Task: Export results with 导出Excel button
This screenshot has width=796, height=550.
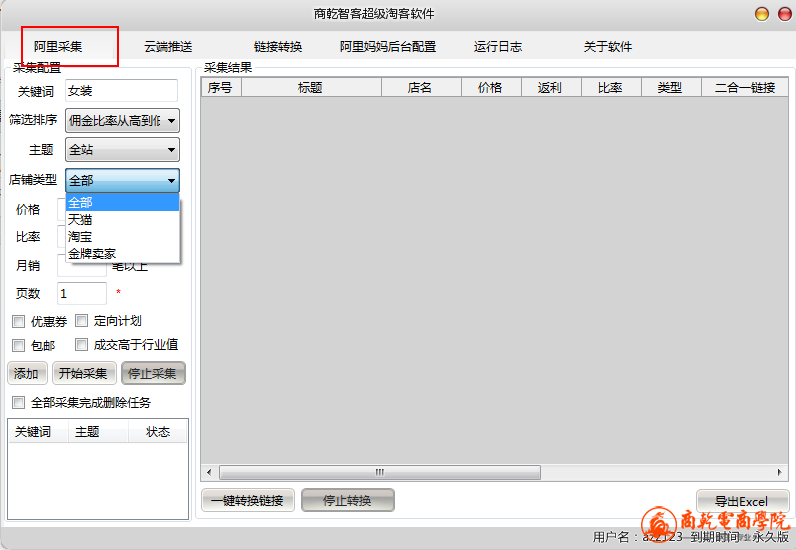Action: 743,501
